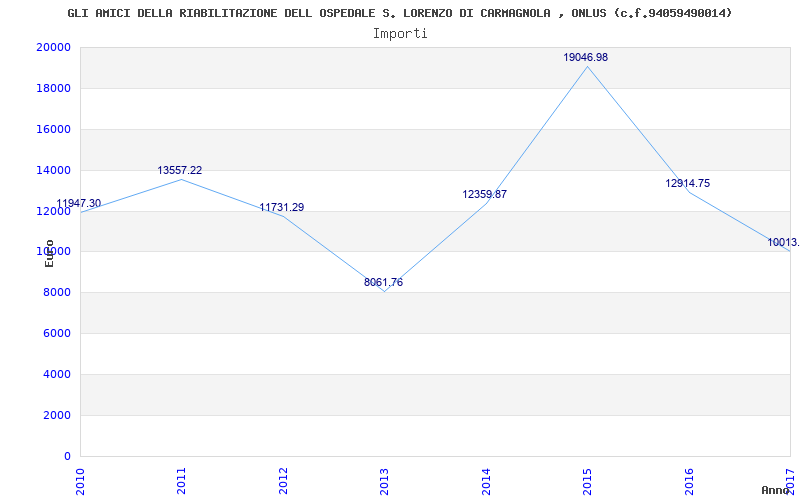Select the data label 11731.29
The height and width of the screenshot is (500, 800).
click(282, 208)
